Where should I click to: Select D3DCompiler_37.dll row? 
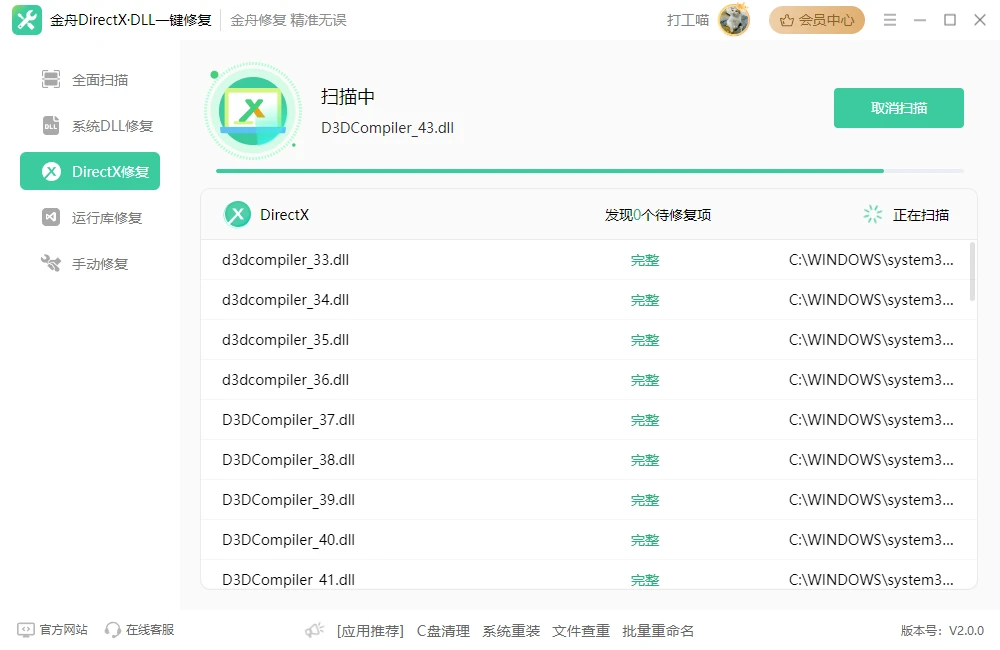[x=589, y=420]
